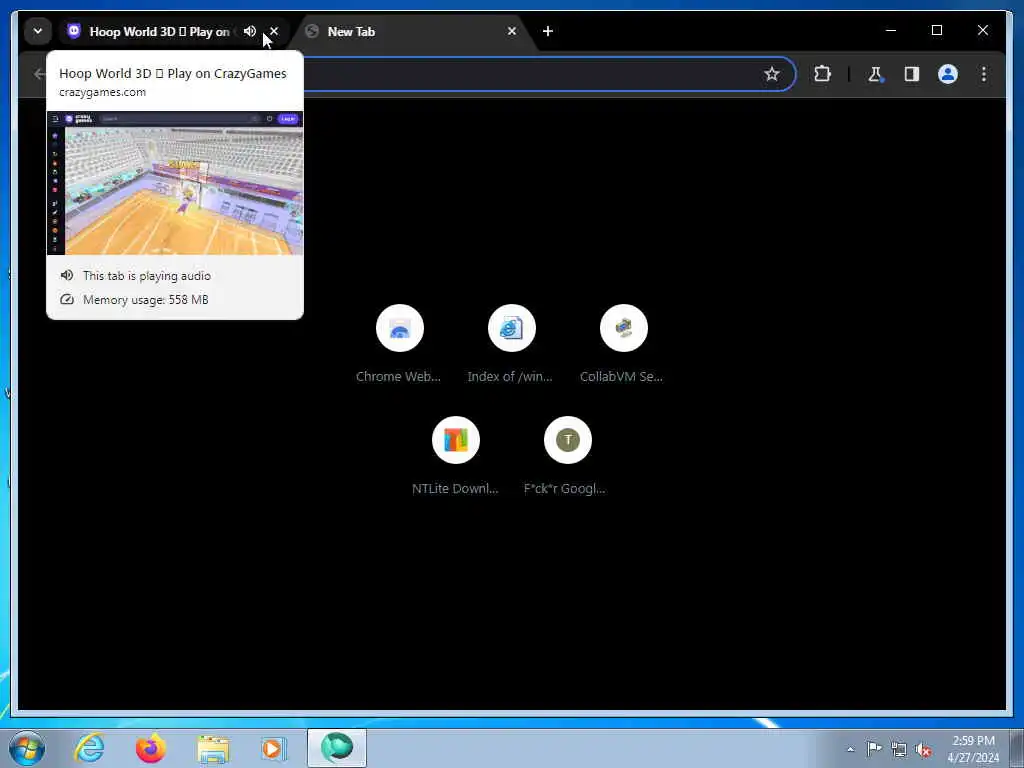
Task: Click the crazygames.com text in tab preview
Action: (x=103, y=92)
